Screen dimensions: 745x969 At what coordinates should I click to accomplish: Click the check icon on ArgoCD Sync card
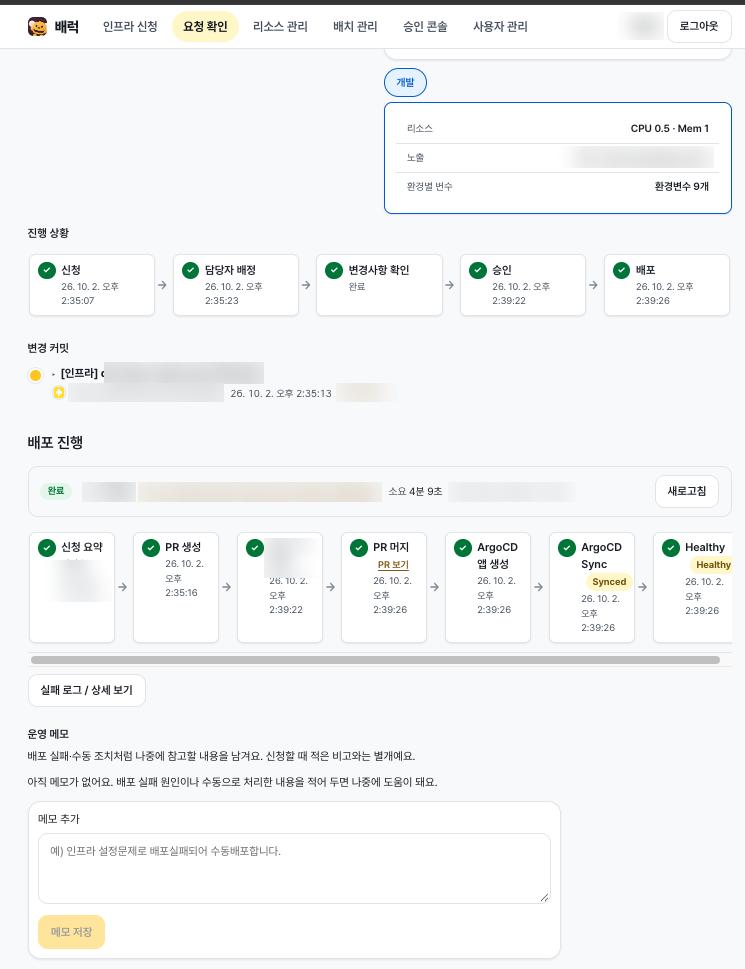click(567, 548)
